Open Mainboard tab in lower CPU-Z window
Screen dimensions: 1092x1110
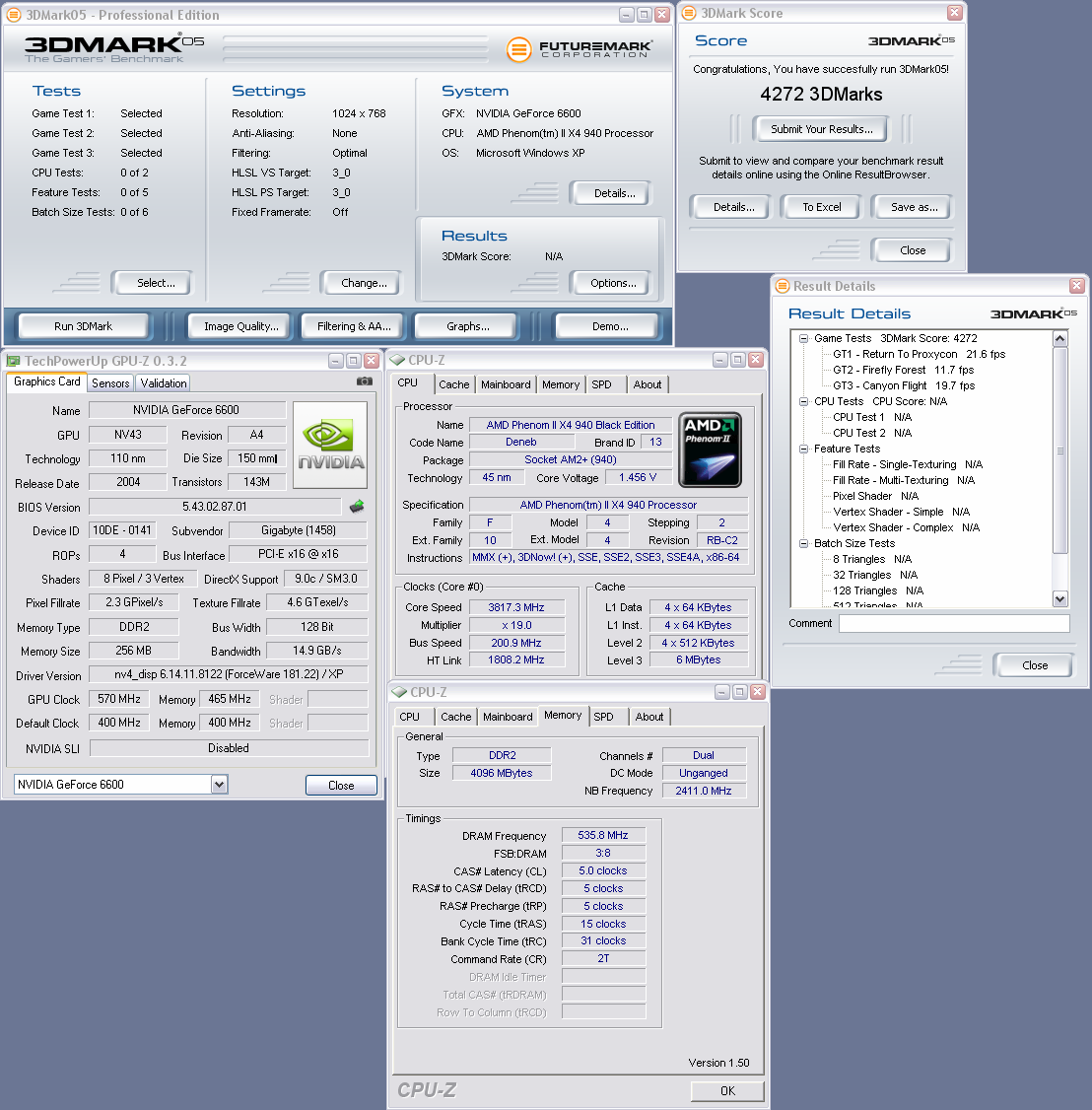(508, 717)
